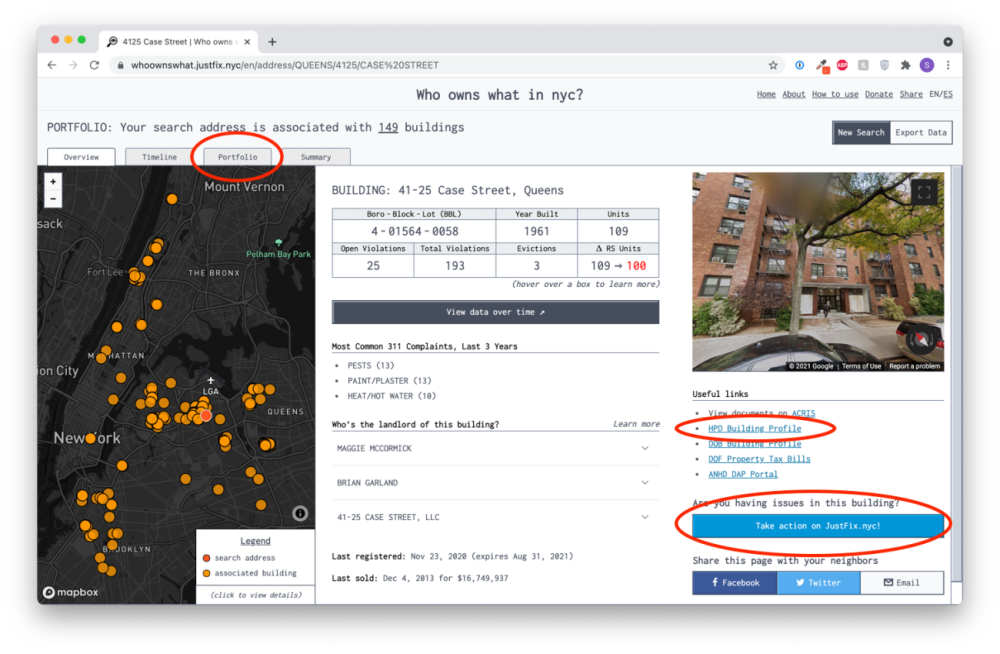Click Take action on JustFix.nyc button
Image resolution: width=1000 pixels, height=654 pixels.
pos(818,526)
